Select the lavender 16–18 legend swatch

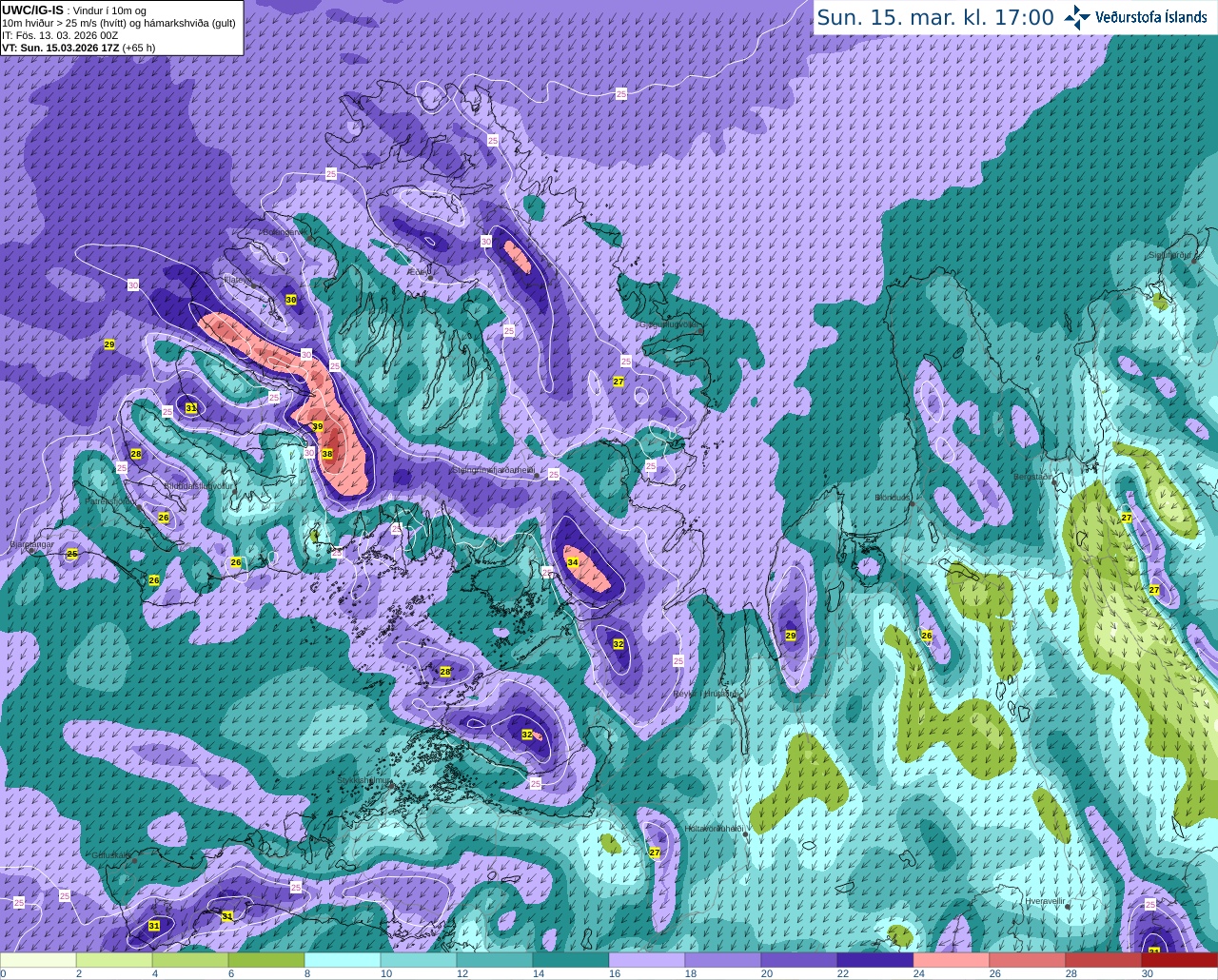(x=647, y=960)
